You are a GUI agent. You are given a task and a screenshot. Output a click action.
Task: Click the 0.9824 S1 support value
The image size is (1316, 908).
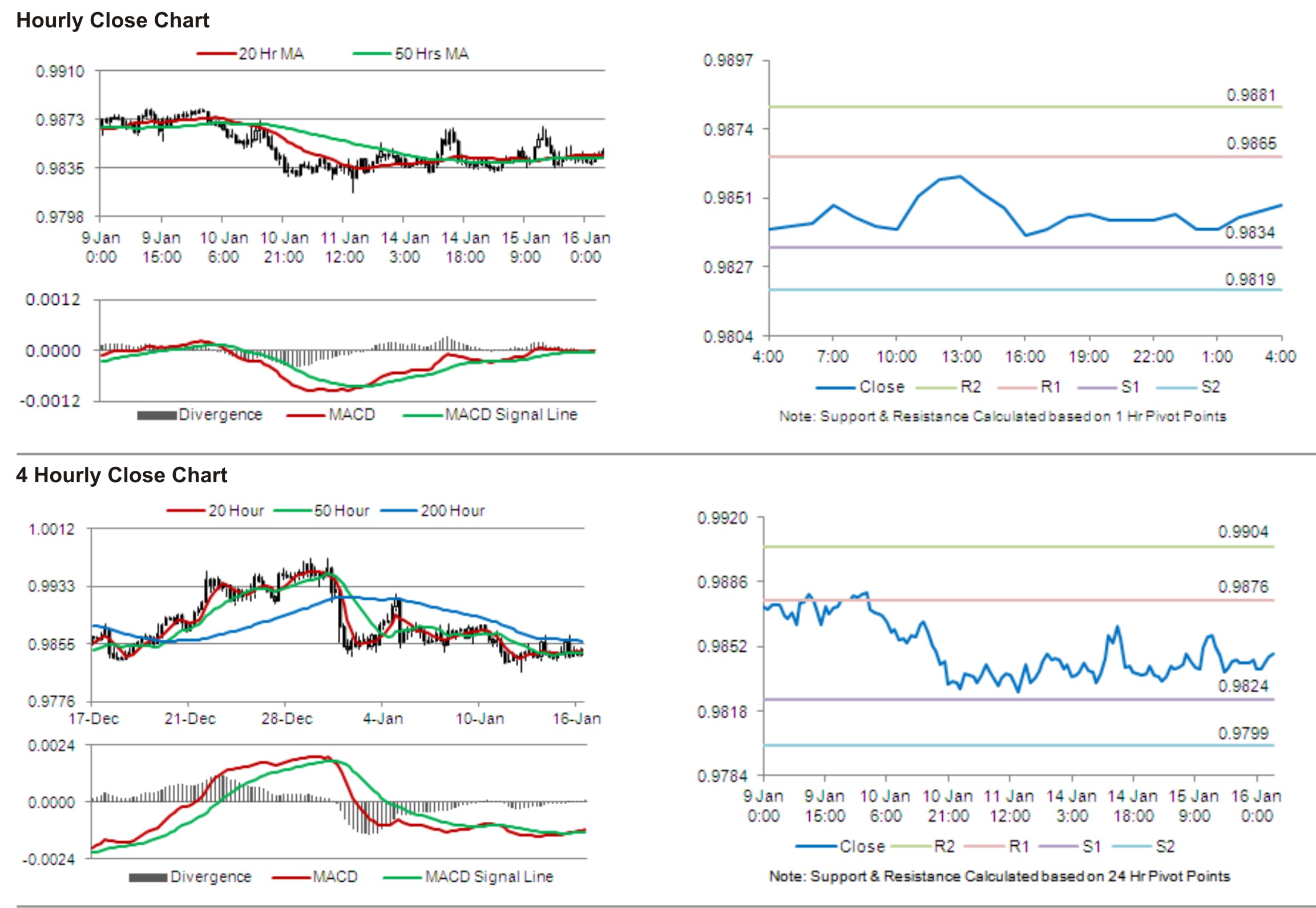(x=1243, y=687)
